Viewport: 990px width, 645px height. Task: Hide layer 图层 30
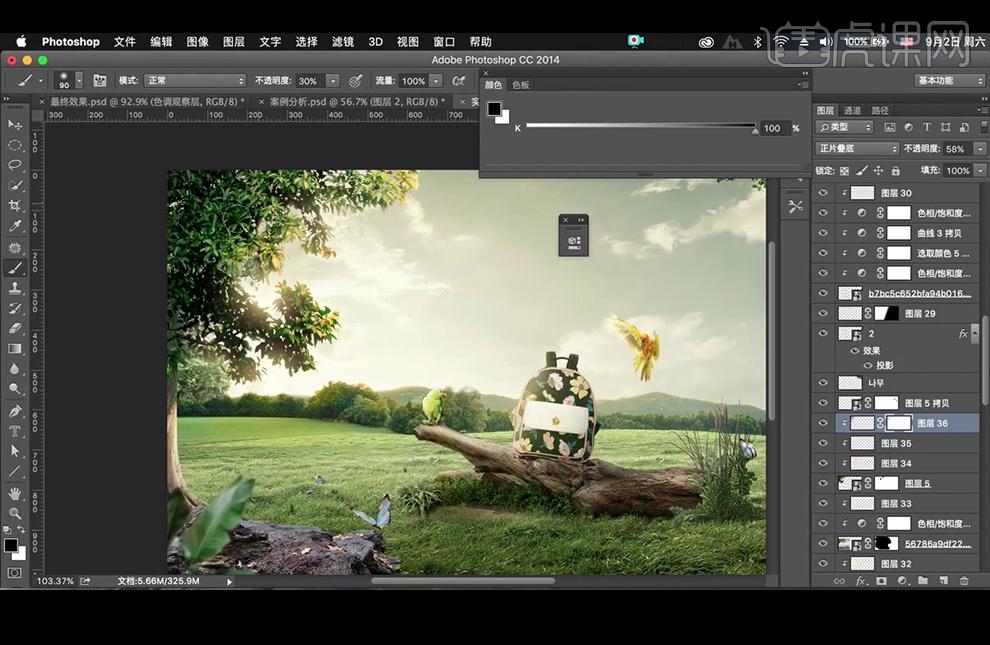coord(823,193)
